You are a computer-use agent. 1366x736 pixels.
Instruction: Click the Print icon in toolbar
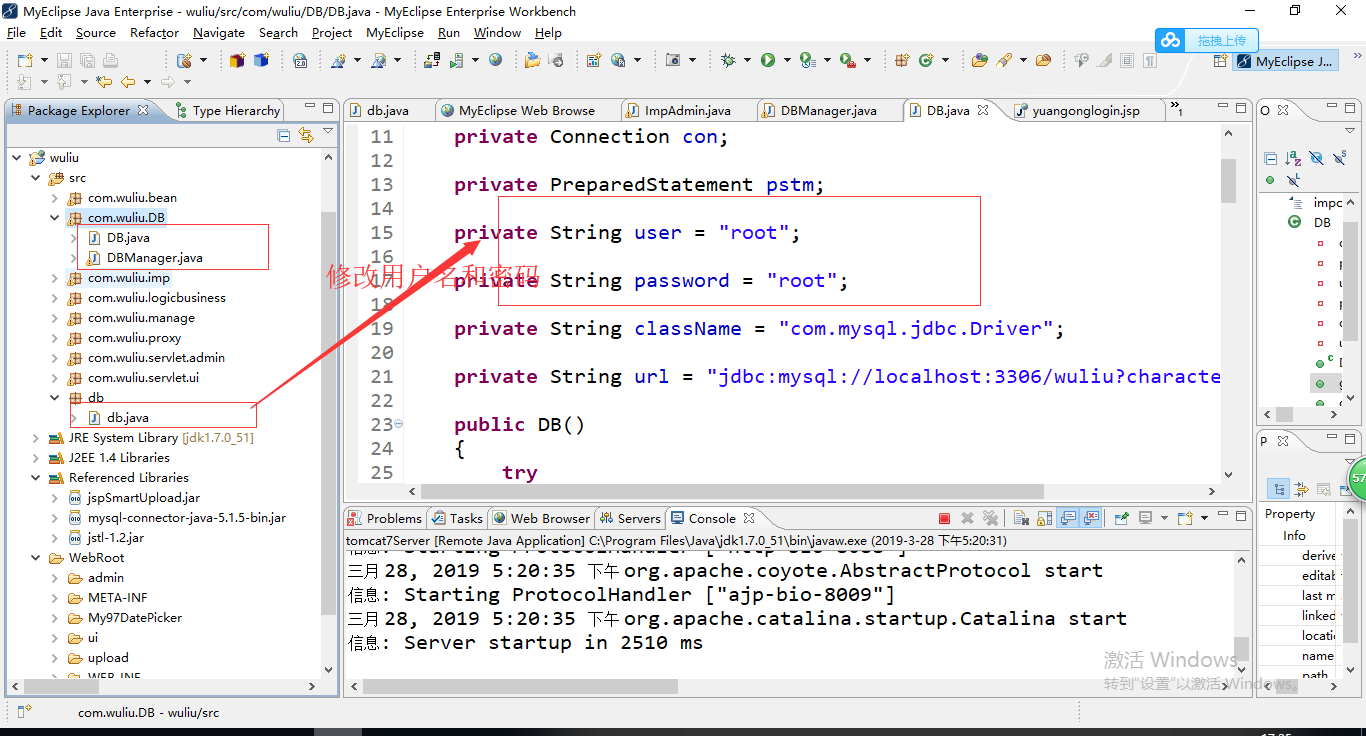point(110,60)
